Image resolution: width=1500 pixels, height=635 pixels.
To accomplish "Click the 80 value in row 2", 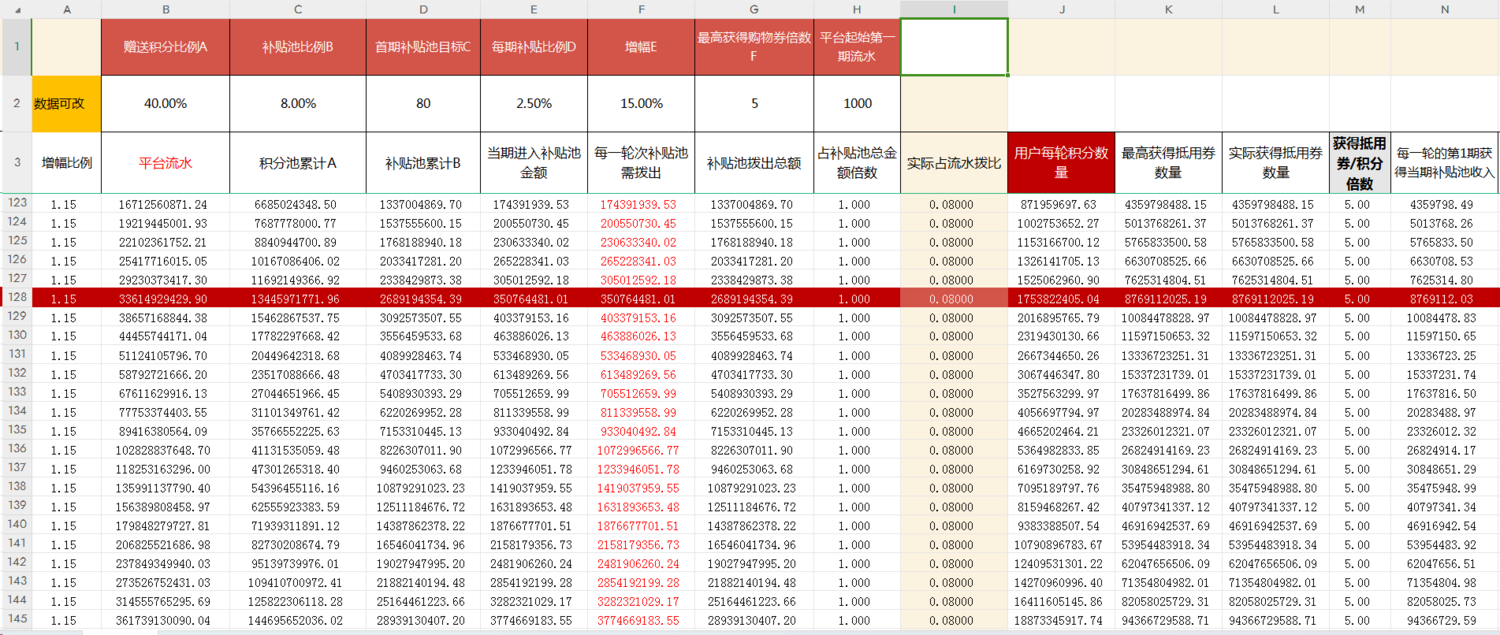I will pyautogui.click(x=423, y=103).
